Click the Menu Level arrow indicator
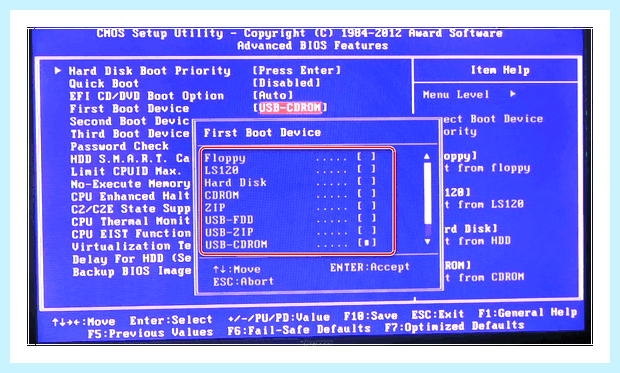Screen dimensions: 620x373 tap(513, 94)
